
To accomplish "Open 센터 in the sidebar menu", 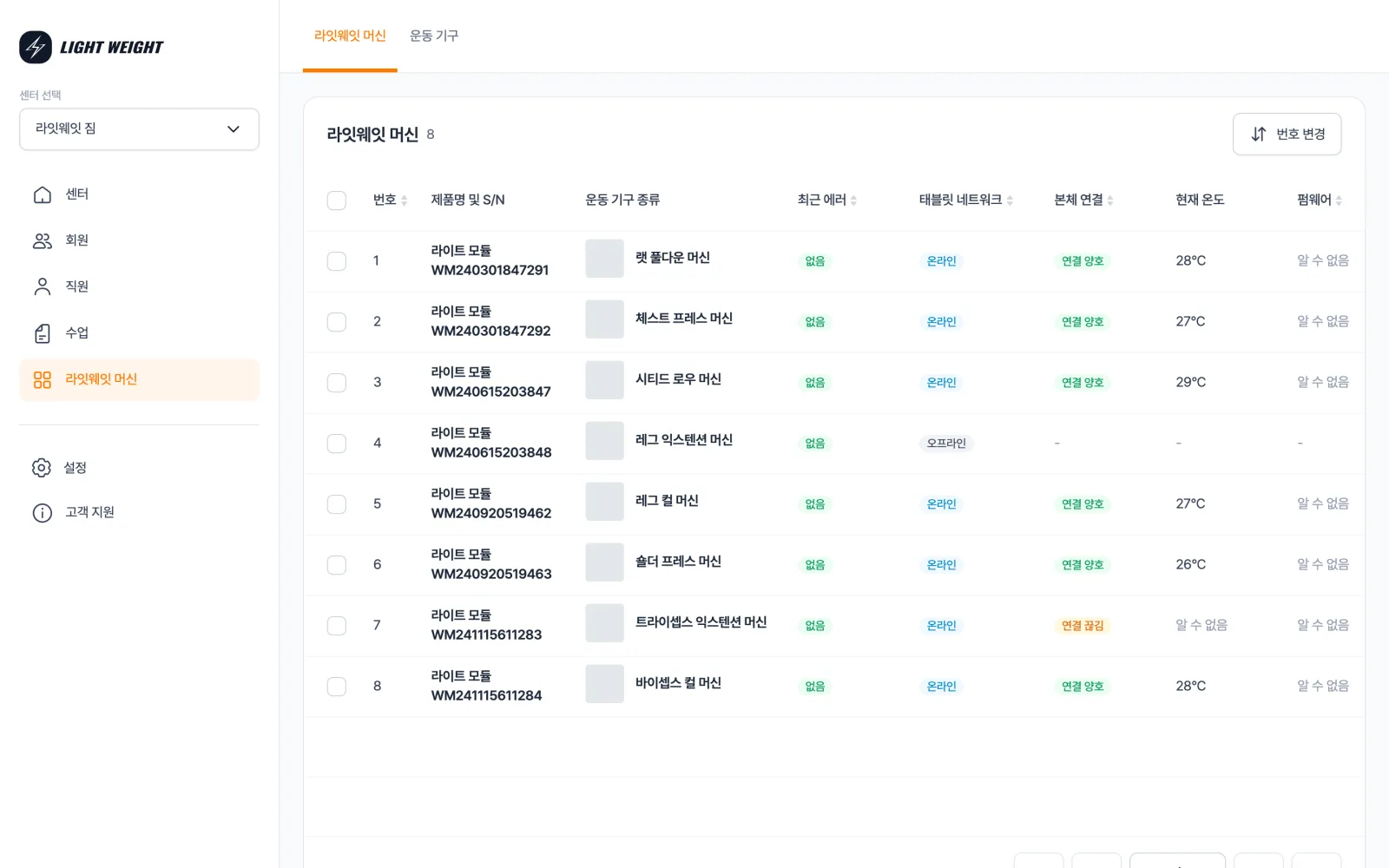I will [x=139, y=194].
